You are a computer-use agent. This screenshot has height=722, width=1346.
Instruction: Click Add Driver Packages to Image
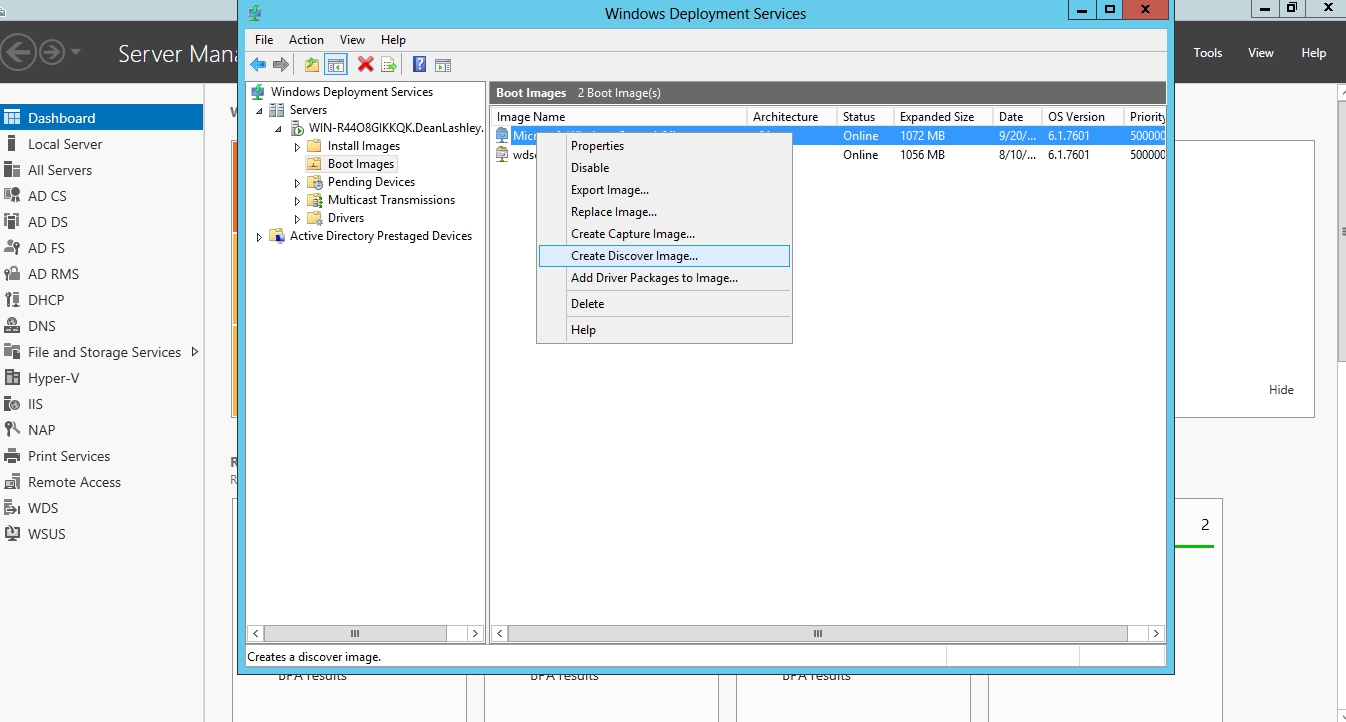click(654, 278)
